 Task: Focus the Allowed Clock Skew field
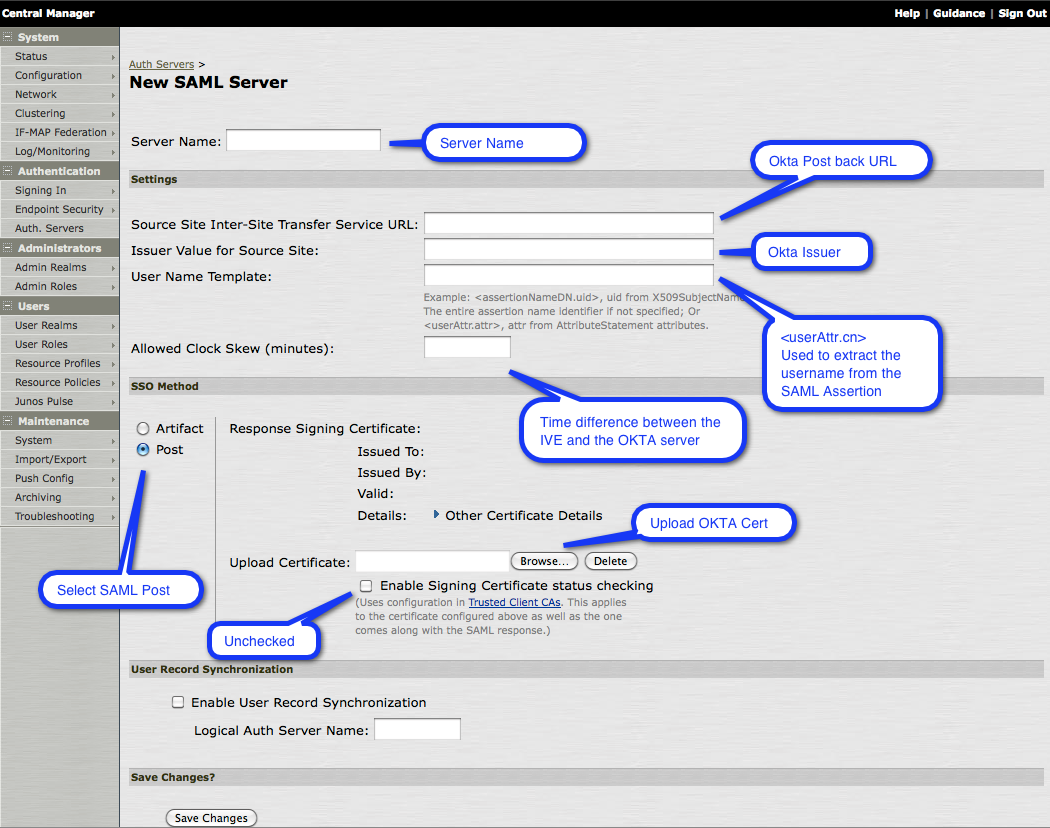point(467,348)
